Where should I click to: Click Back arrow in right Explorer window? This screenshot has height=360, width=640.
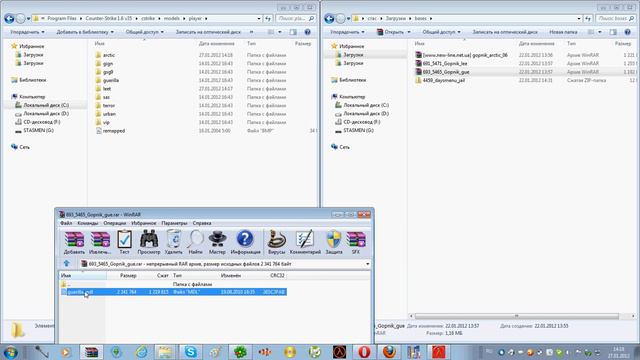[x=329, y=18]
